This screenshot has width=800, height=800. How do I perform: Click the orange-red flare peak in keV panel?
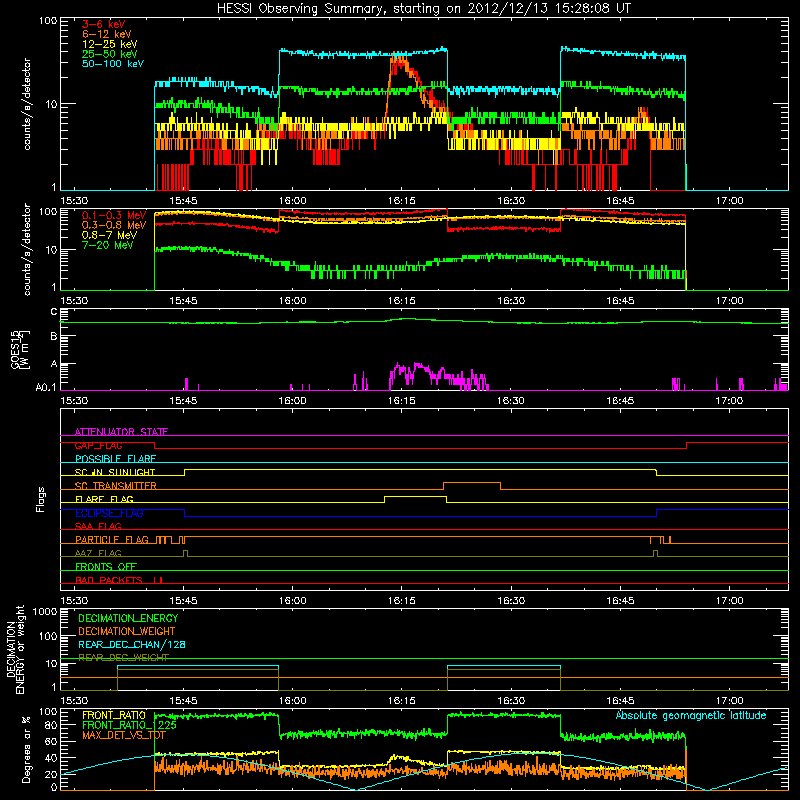pyautogui.click(x=399, y=62)
